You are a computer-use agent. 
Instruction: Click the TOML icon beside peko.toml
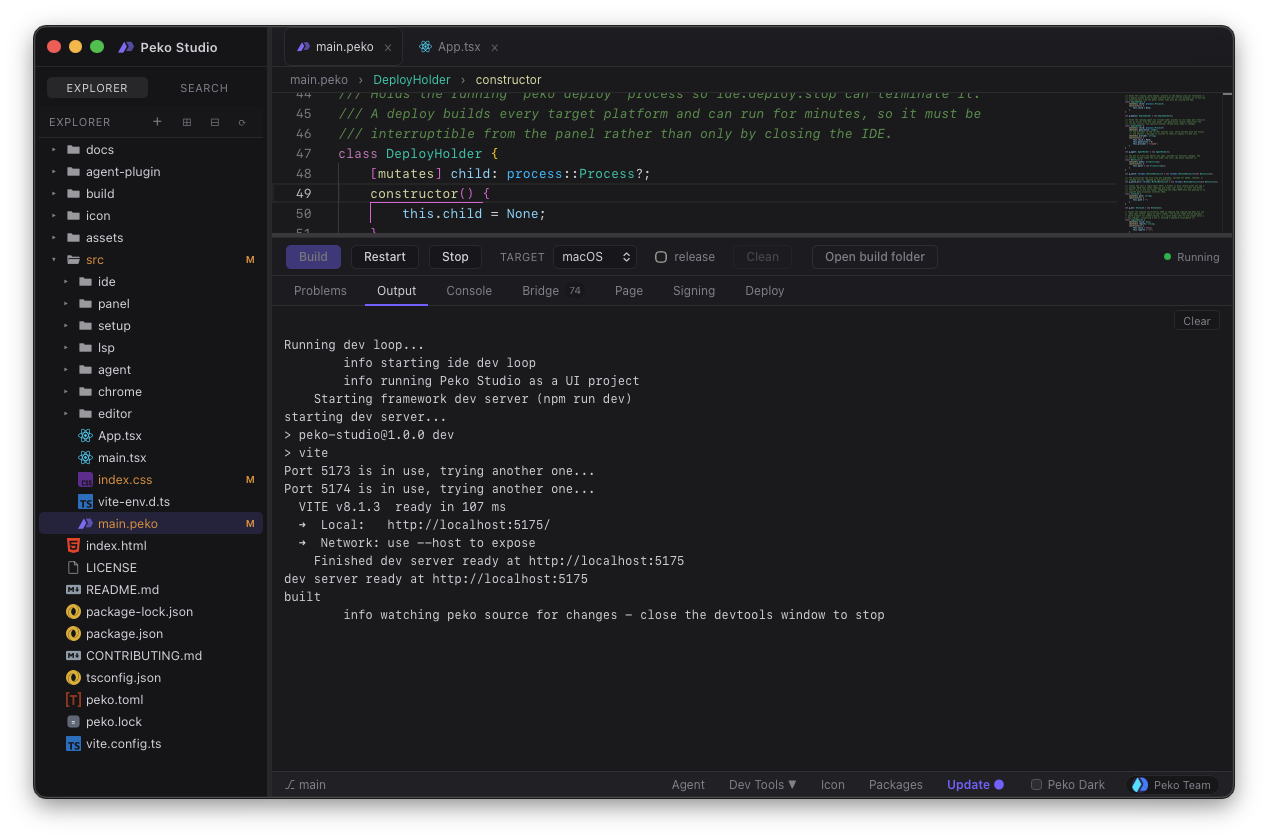(x=73, y=700)
